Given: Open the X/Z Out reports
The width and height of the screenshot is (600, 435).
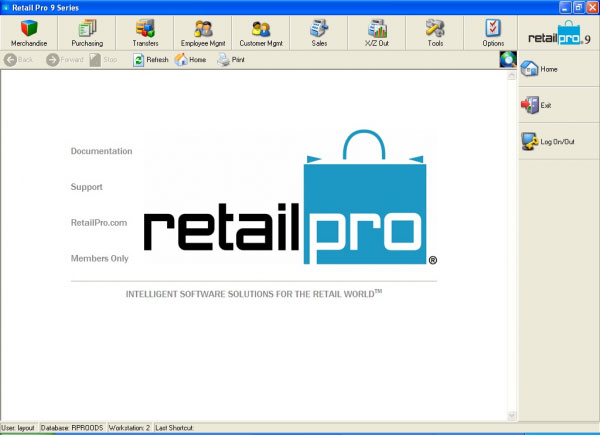Looking at the screenshot, I should pyautogui.click(x=377, y=33).
